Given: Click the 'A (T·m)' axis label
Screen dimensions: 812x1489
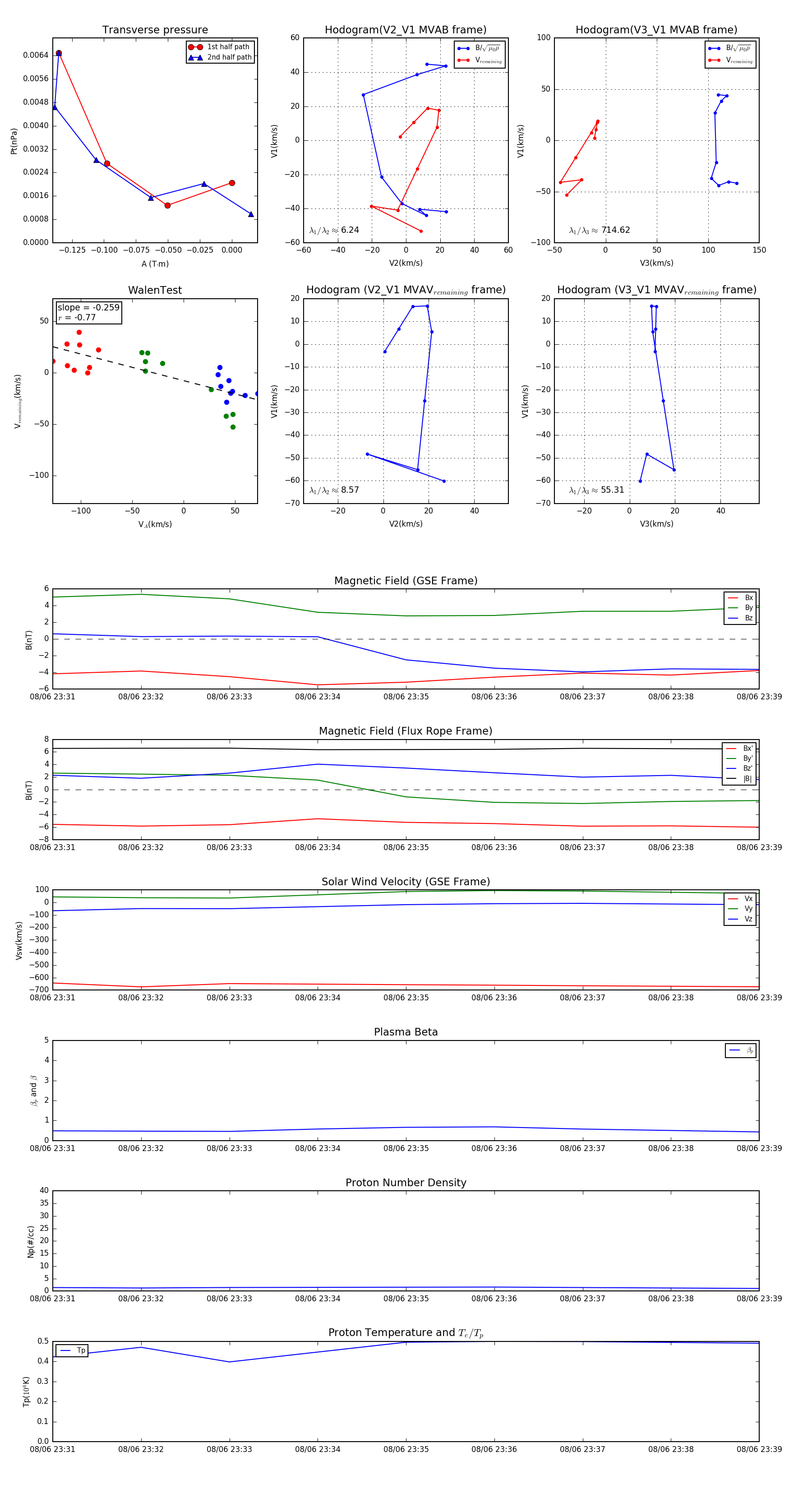Looking at the screenshot, I should click(x=155, y=264).
